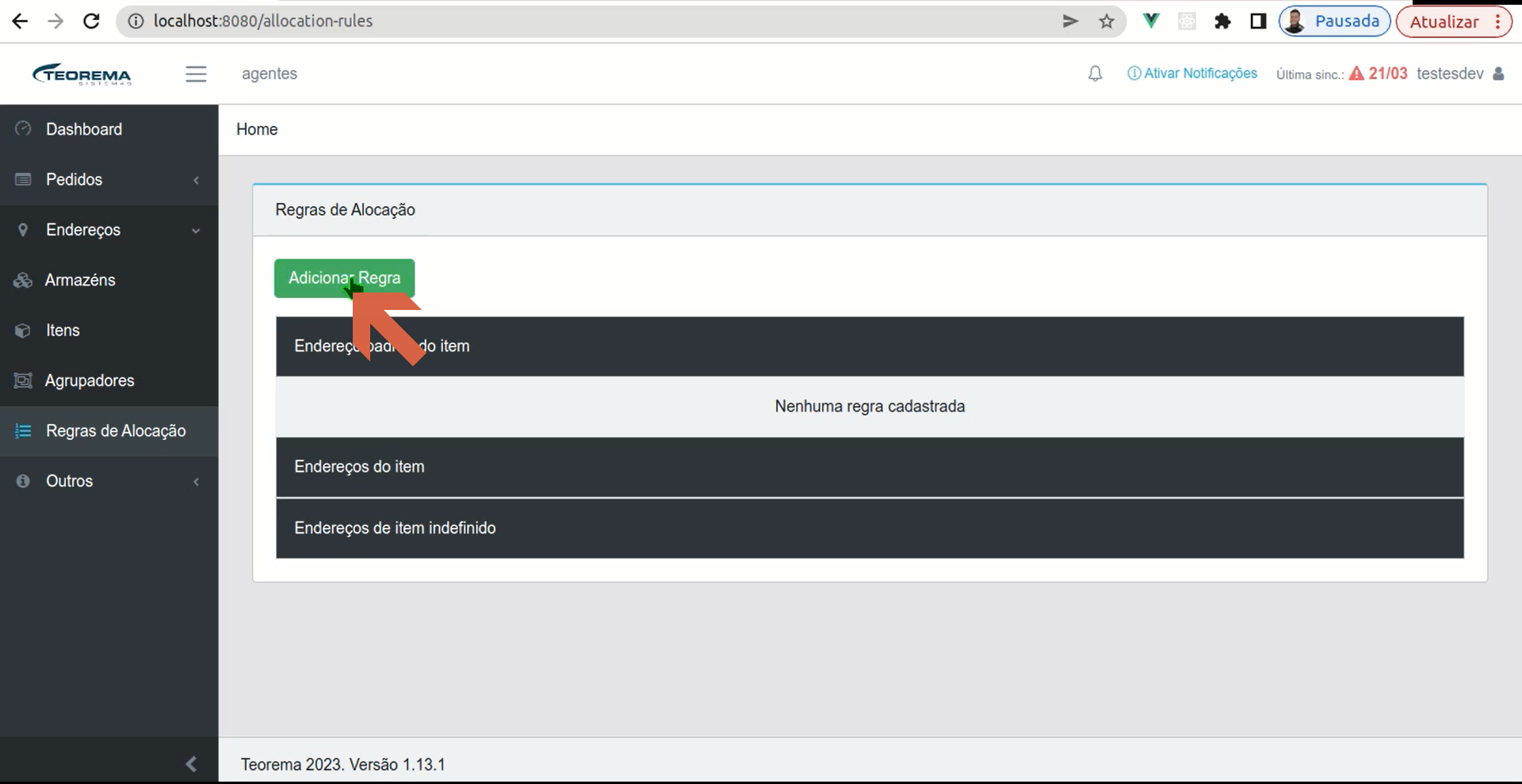The image size is (1522, 784).
Task: Expand the Pedidos submenu
Action: pyautogui.click(x=109, y=180)
